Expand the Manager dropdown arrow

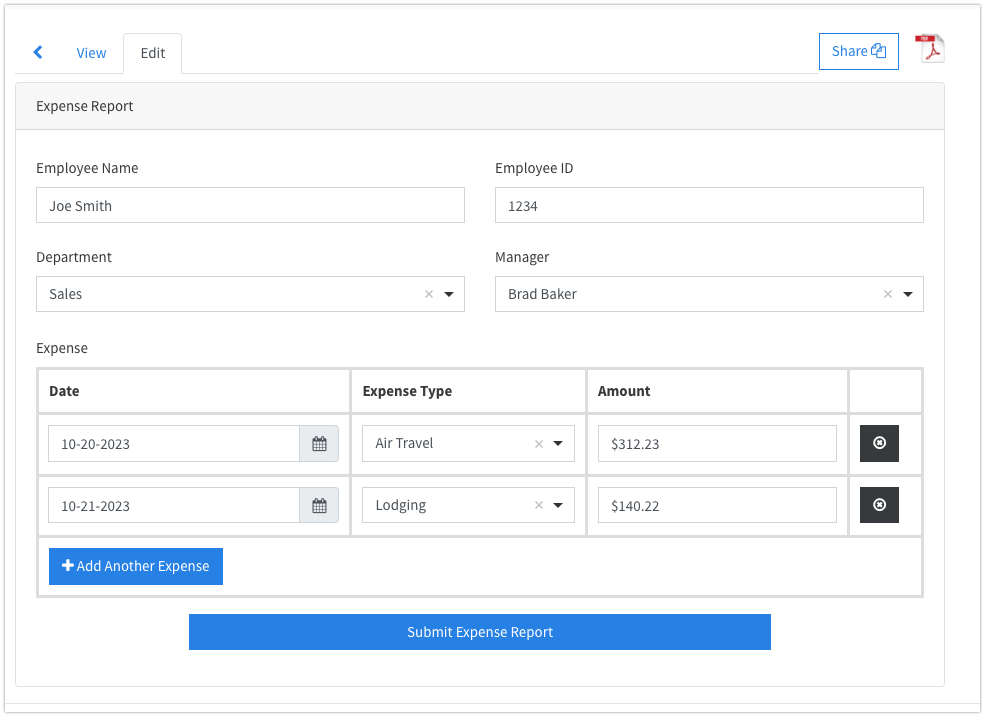point(908,294)
